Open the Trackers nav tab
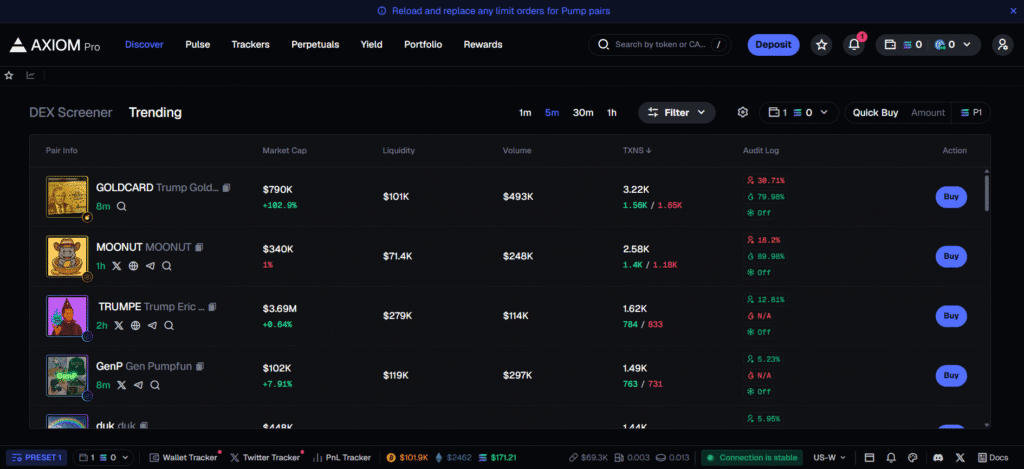The width and height of the screenshot is (1024, 469). coord(250,45)
